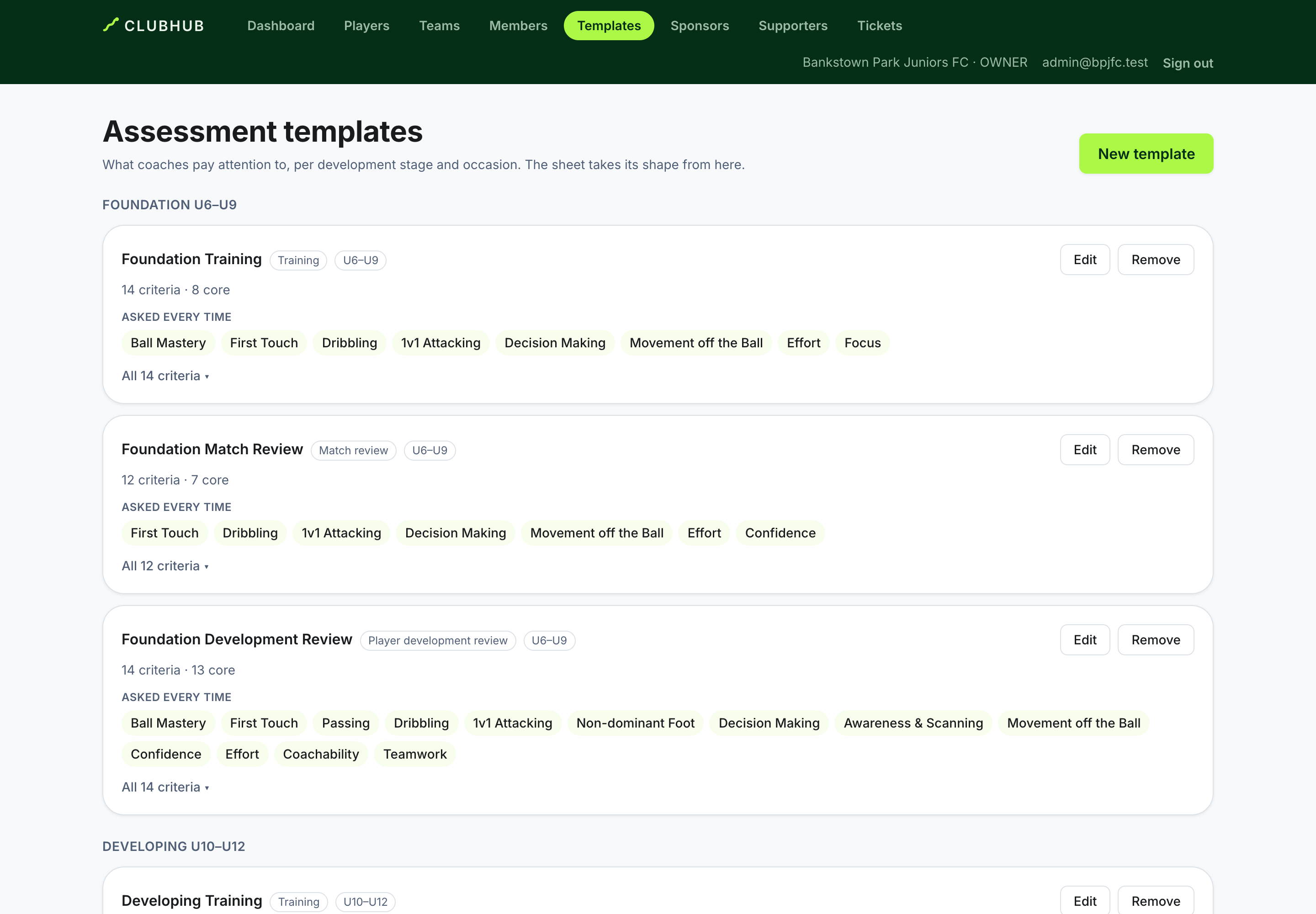
Task: Click the Coachability chip
Action: (321, 754)
